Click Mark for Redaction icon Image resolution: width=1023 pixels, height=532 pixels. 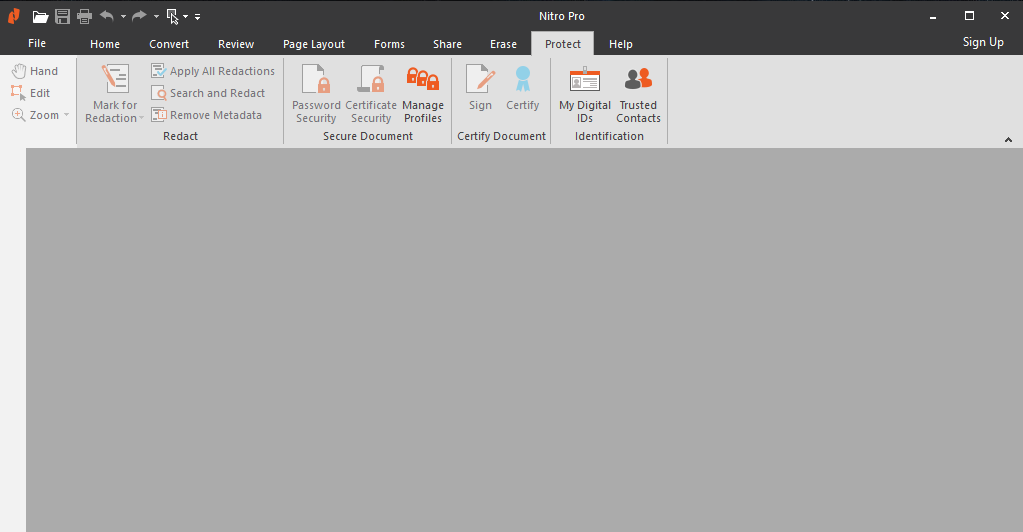(x=115, y=79)
